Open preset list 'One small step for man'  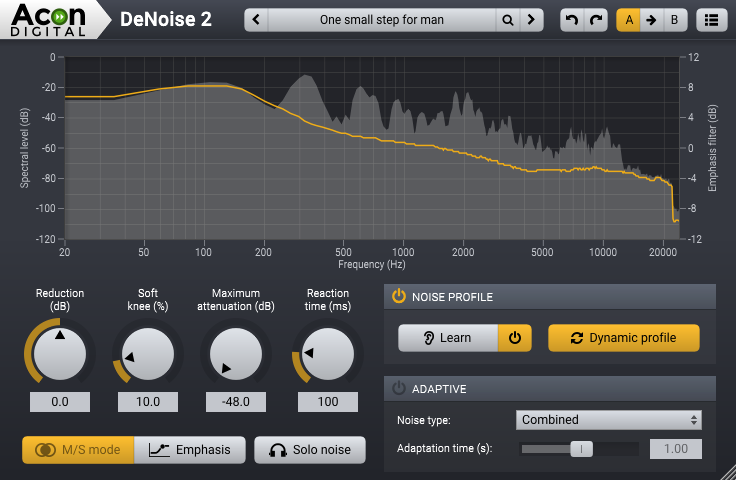383,19
